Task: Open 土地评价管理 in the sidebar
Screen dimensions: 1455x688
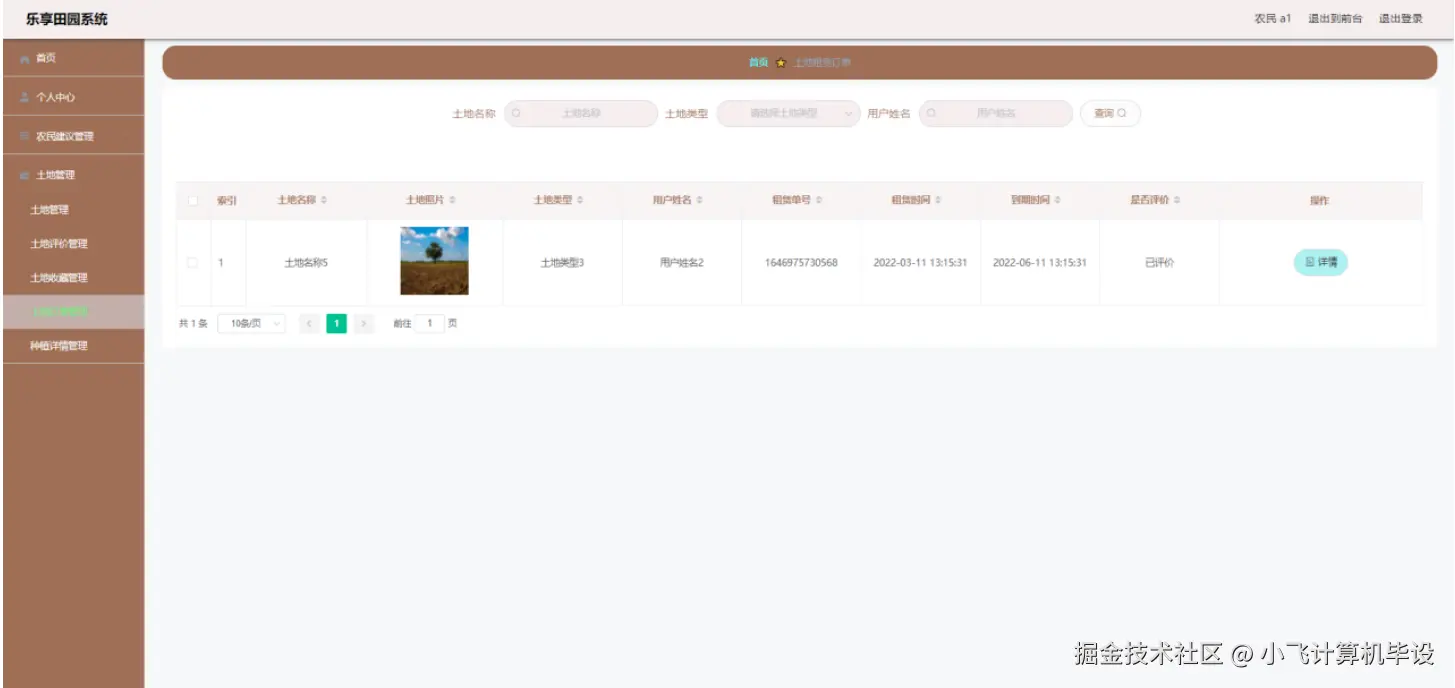Action: point(73,244)
